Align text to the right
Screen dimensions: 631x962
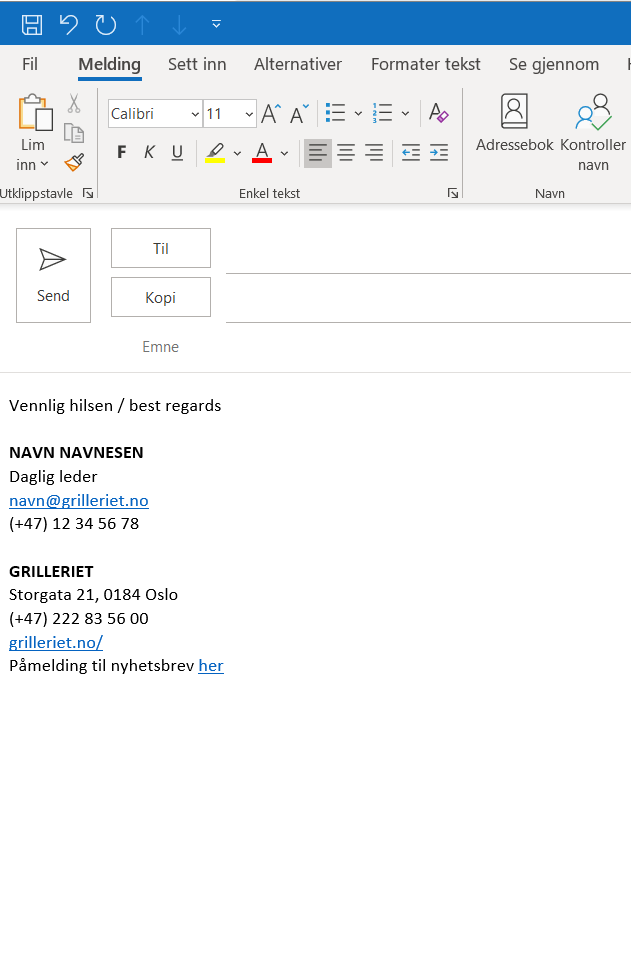(x=374, y=153)
